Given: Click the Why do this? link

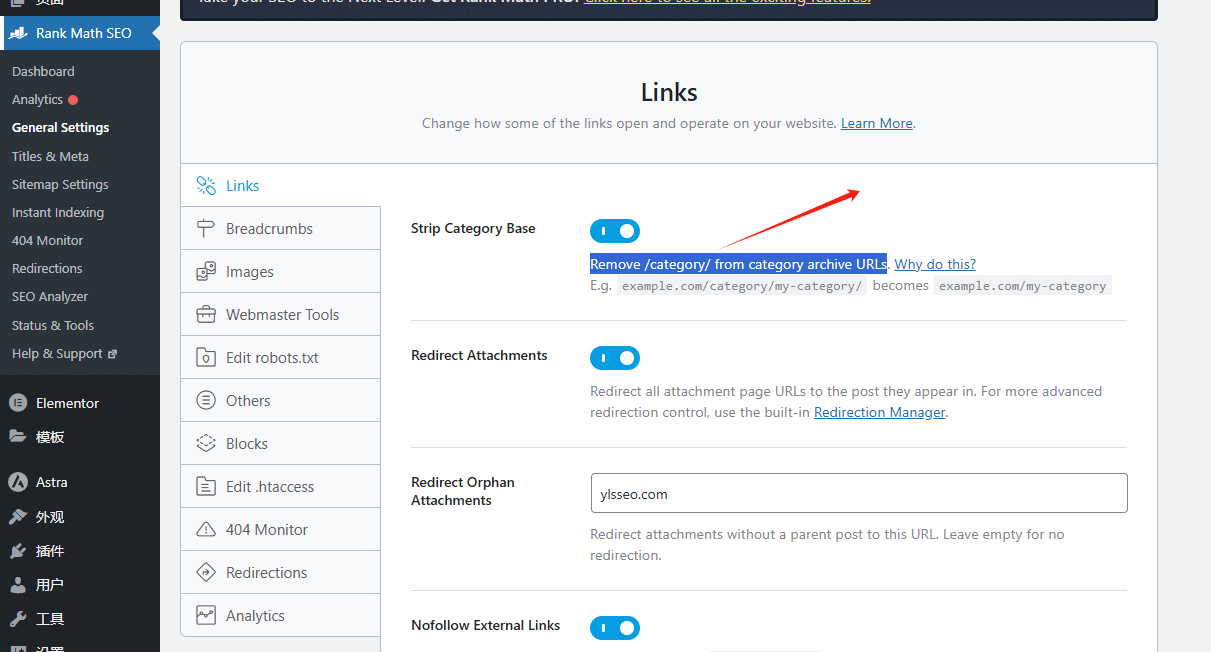Looking at the screenshot, I should [x=935, y=264].
